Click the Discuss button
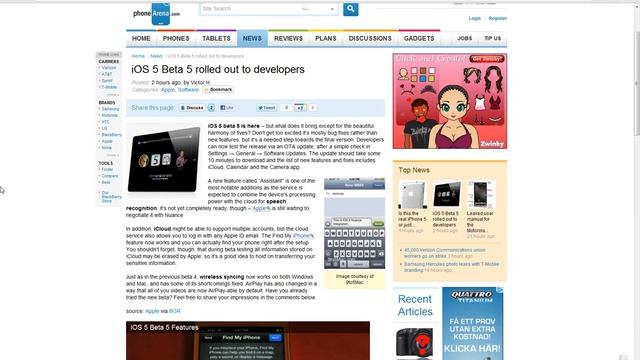 (x=192, y=108)
